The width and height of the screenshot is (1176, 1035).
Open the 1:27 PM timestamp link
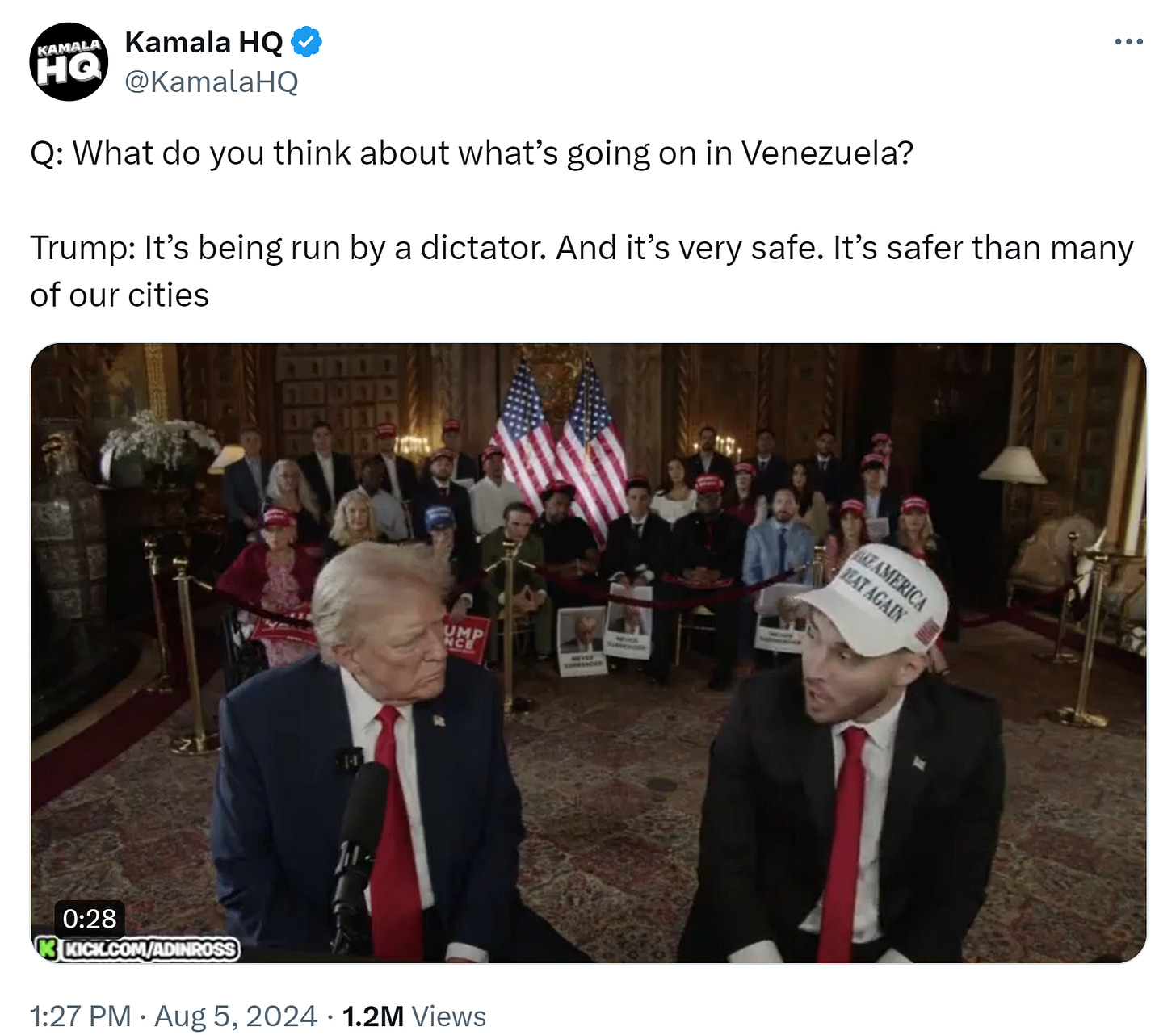(80, 1016)
